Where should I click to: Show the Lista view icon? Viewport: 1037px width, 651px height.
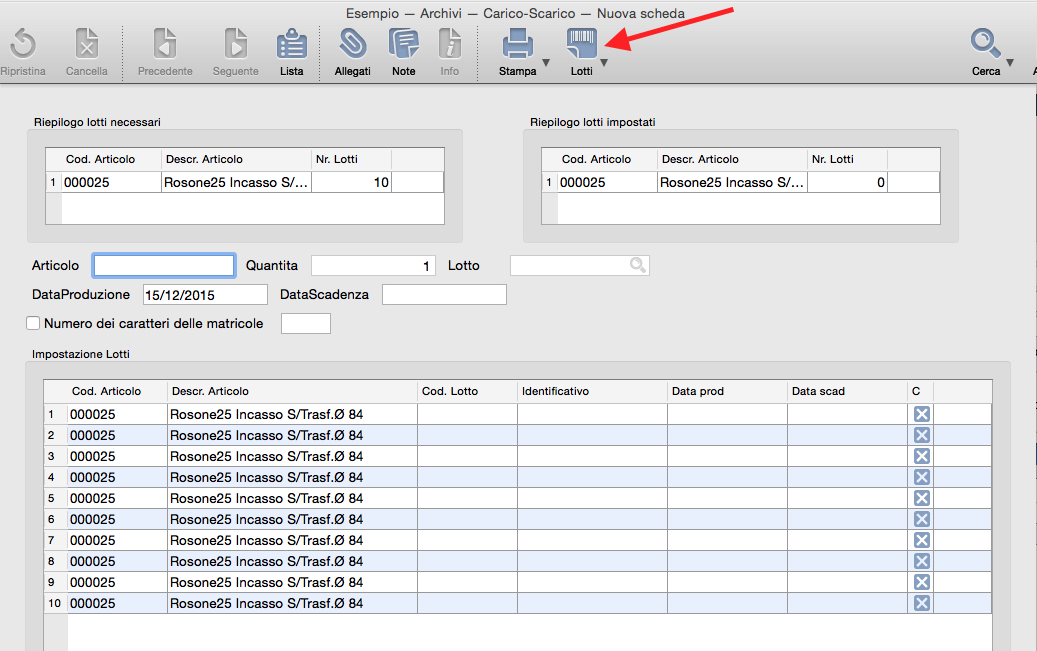[291, 44]
